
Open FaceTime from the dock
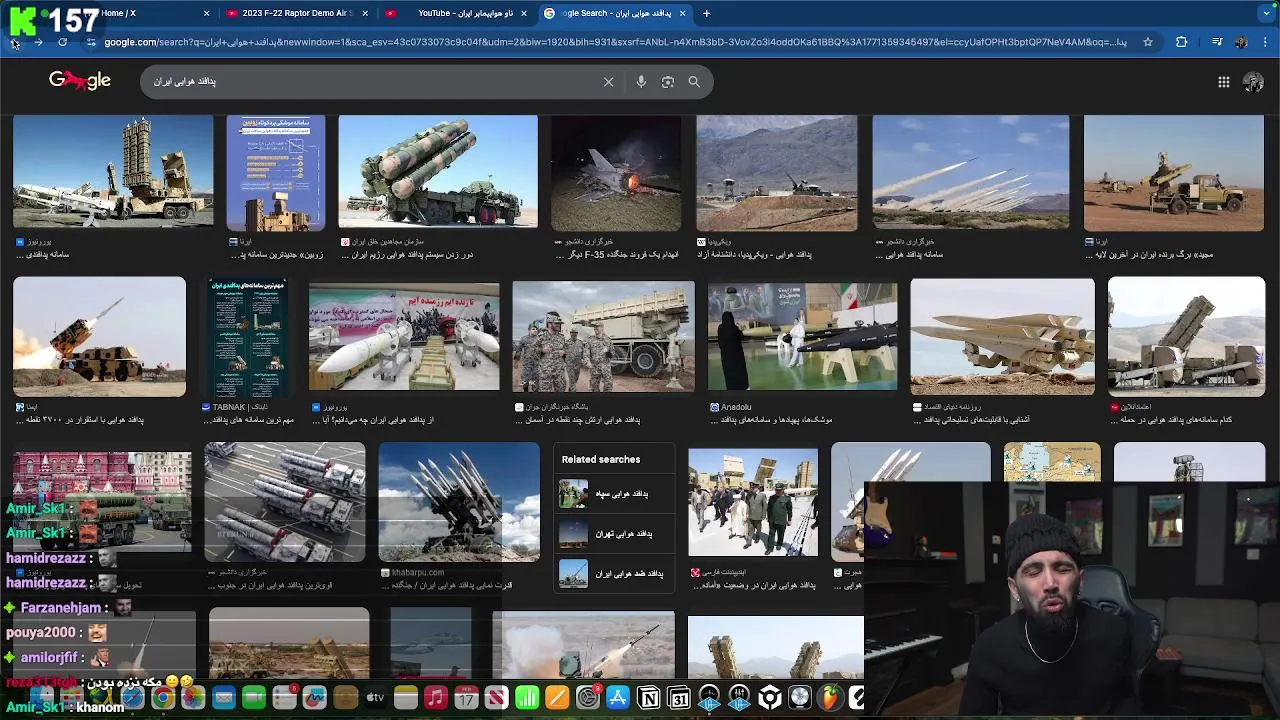click(x=254, y=698)
